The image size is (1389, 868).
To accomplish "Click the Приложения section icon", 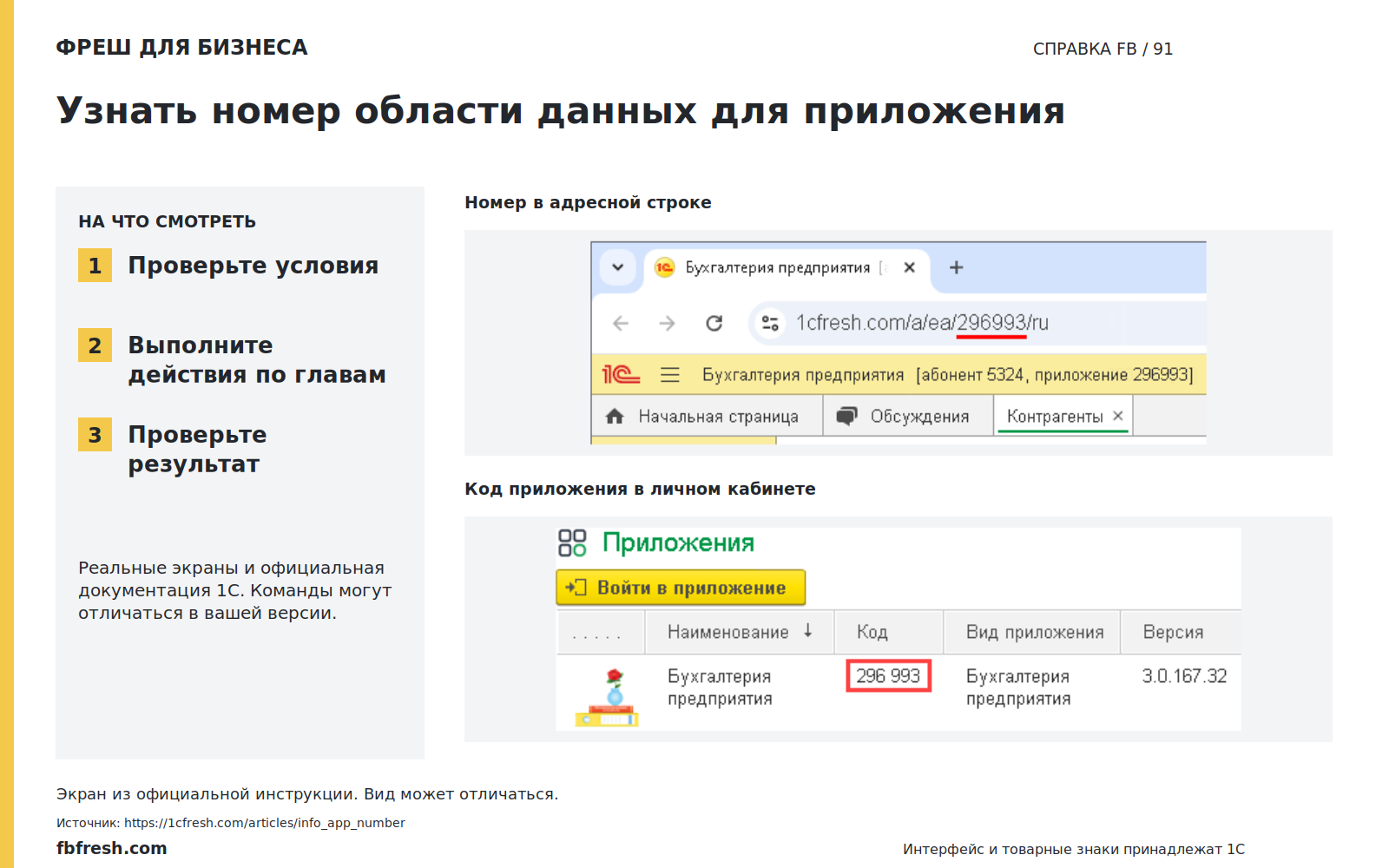I will tap(572, 543).
